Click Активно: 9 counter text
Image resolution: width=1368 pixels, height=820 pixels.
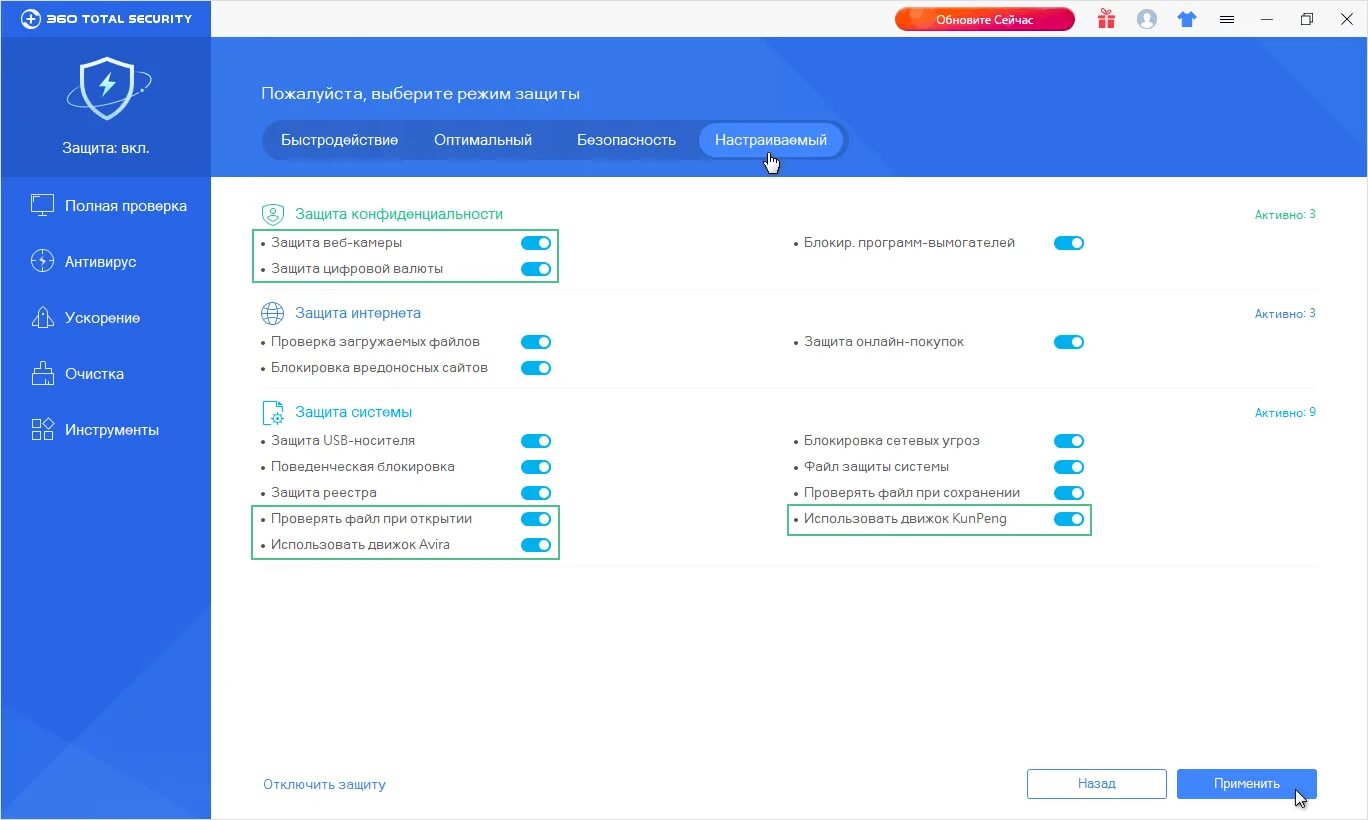point(1285,412)
